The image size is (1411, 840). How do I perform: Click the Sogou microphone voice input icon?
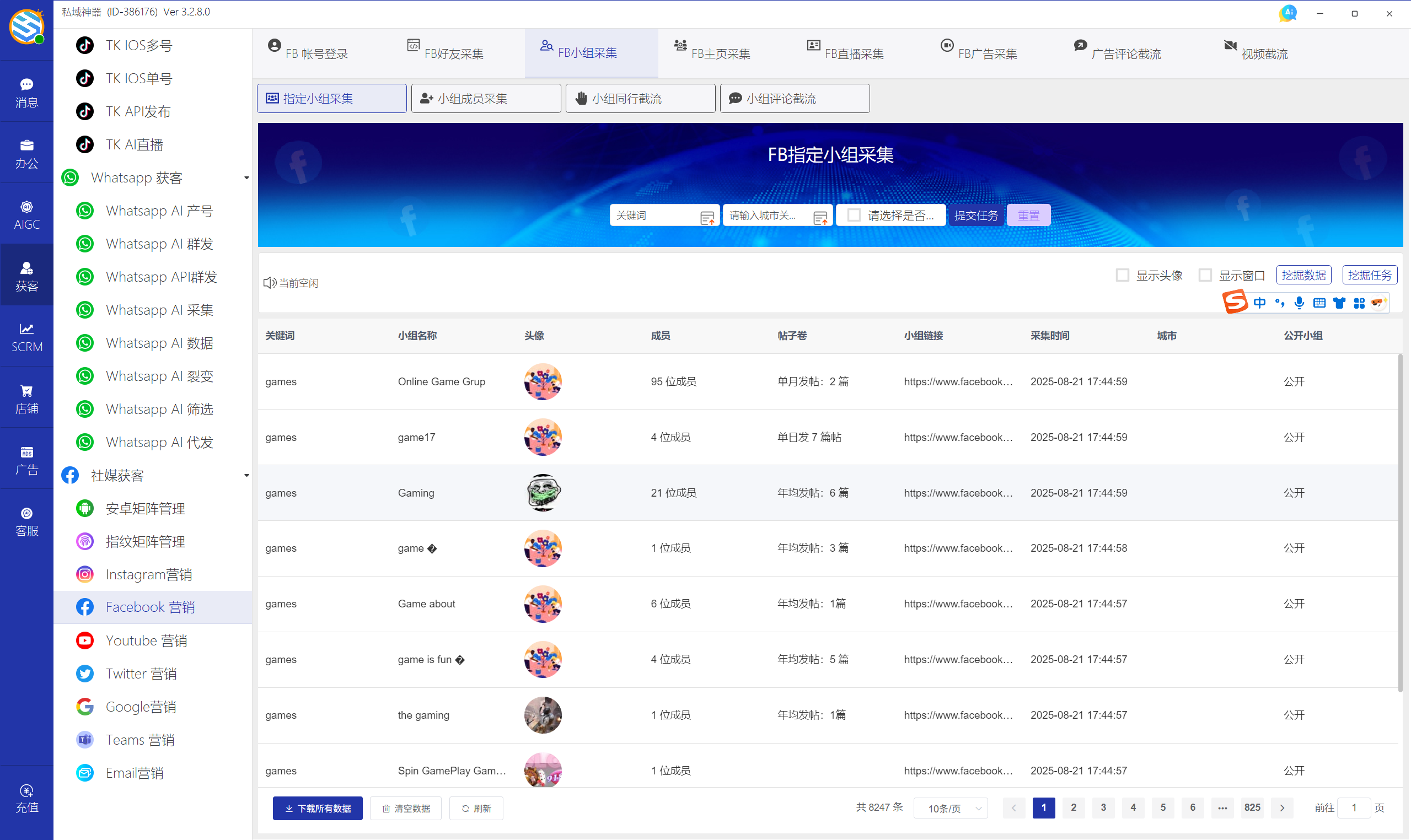[1300, 303]
